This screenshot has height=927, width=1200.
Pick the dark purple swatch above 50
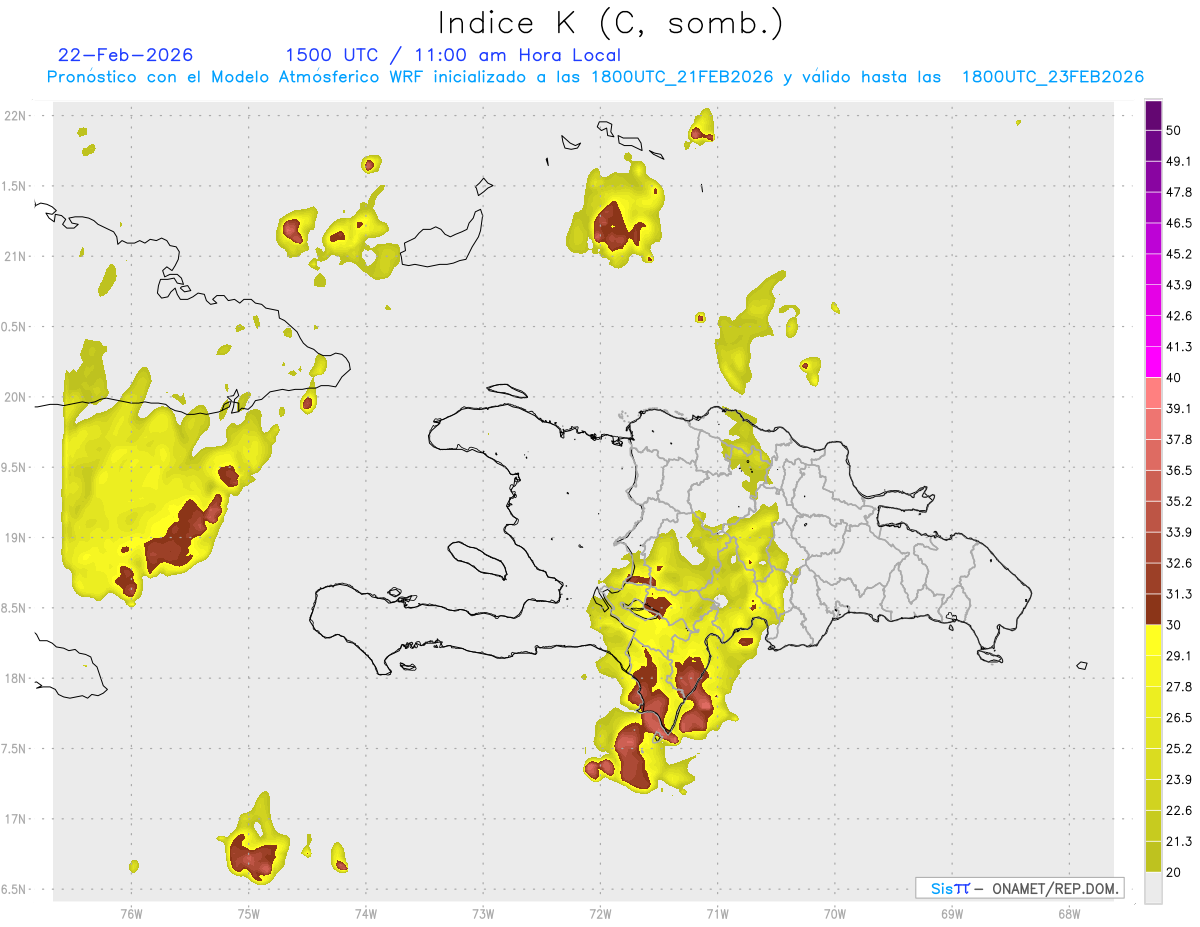pyautogui.click(x=1153, y=114)
